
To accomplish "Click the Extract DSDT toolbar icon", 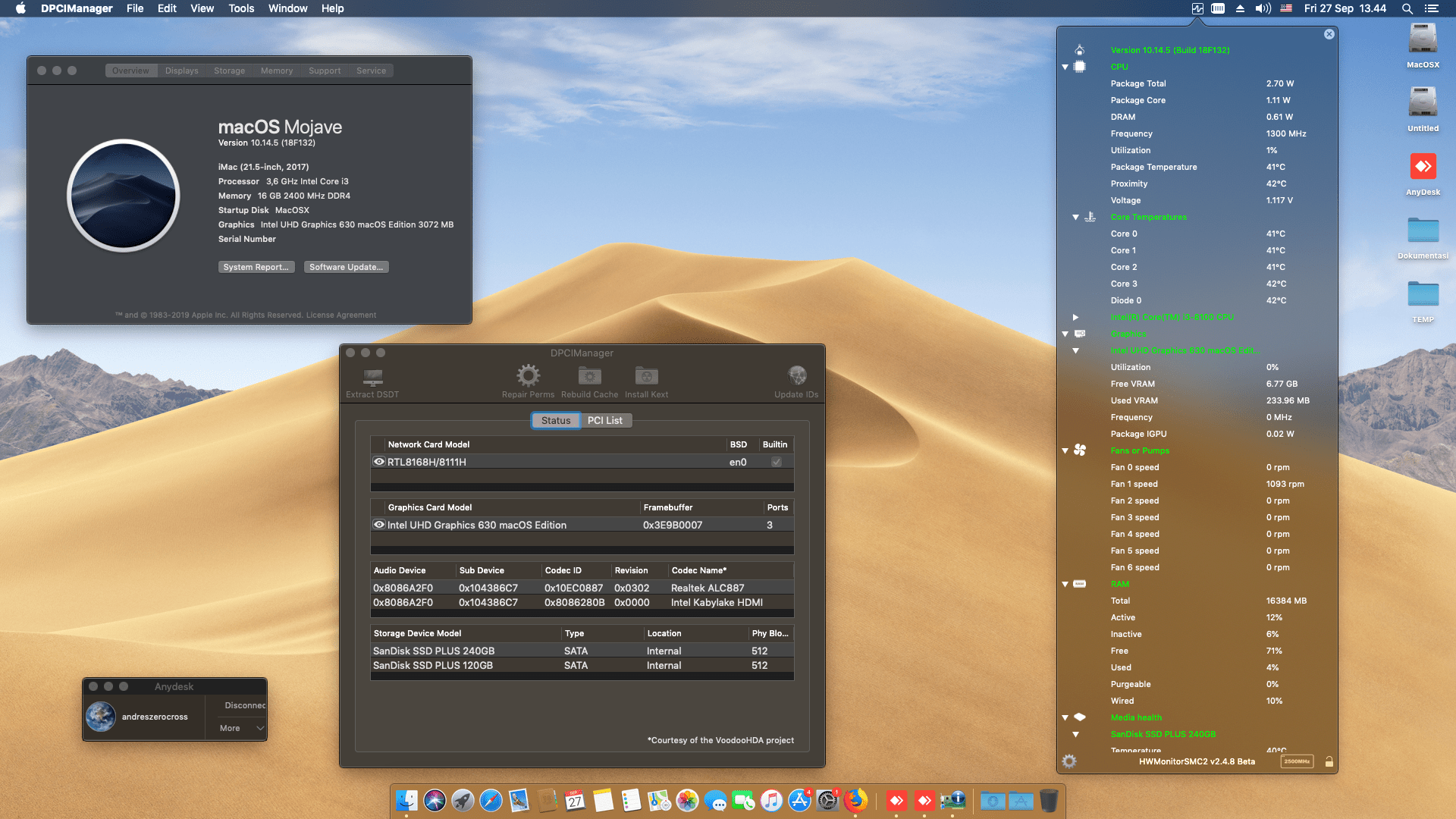I will pos(372,376).
